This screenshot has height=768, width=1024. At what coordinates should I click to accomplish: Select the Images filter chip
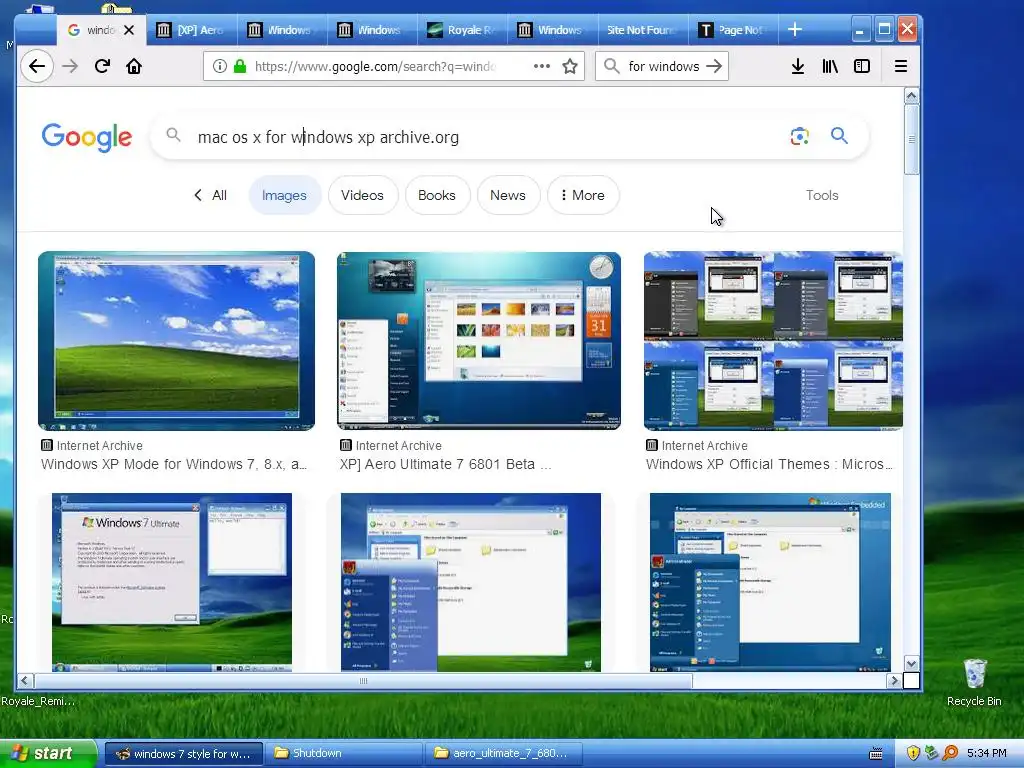pyautogui.click(x=284, y=195)
